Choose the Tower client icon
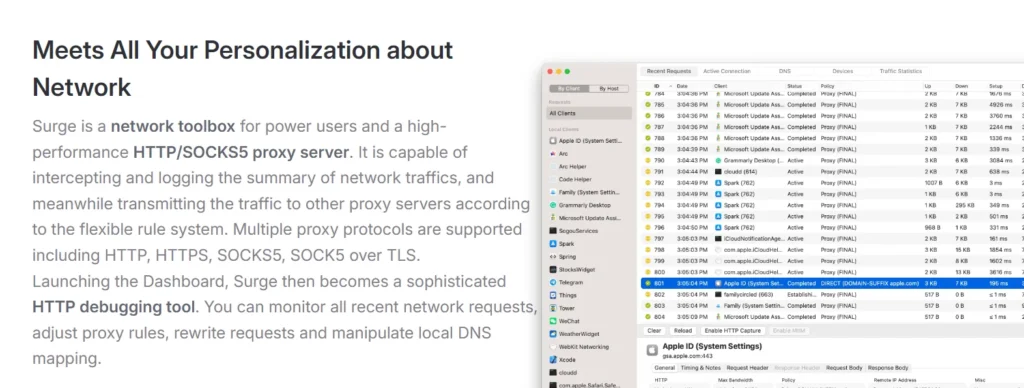The height and width of the screenshot is (388, 1024). 553,308
